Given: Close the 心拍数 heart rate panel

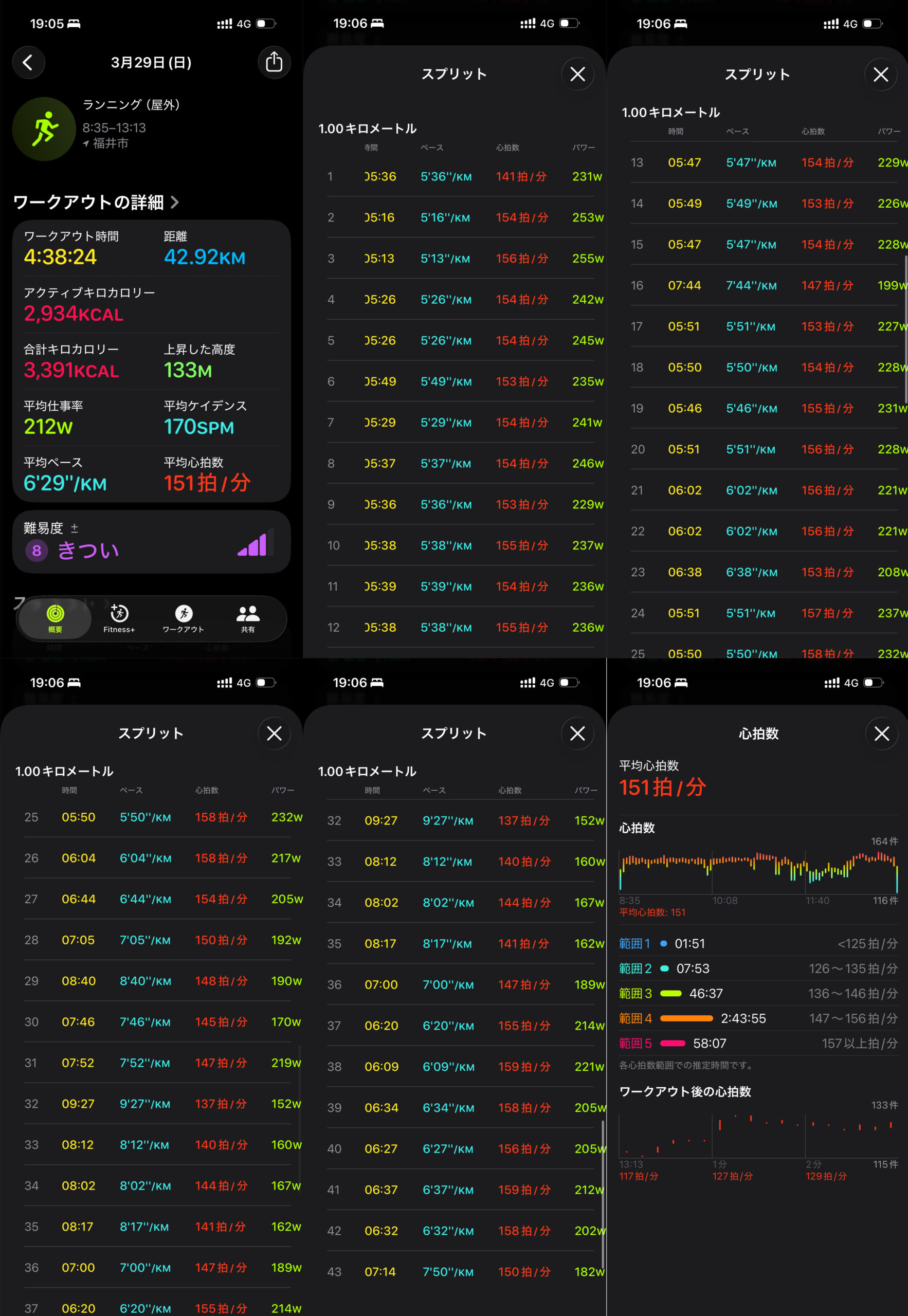Looking at the screenshot, I should tap(881, 734).
